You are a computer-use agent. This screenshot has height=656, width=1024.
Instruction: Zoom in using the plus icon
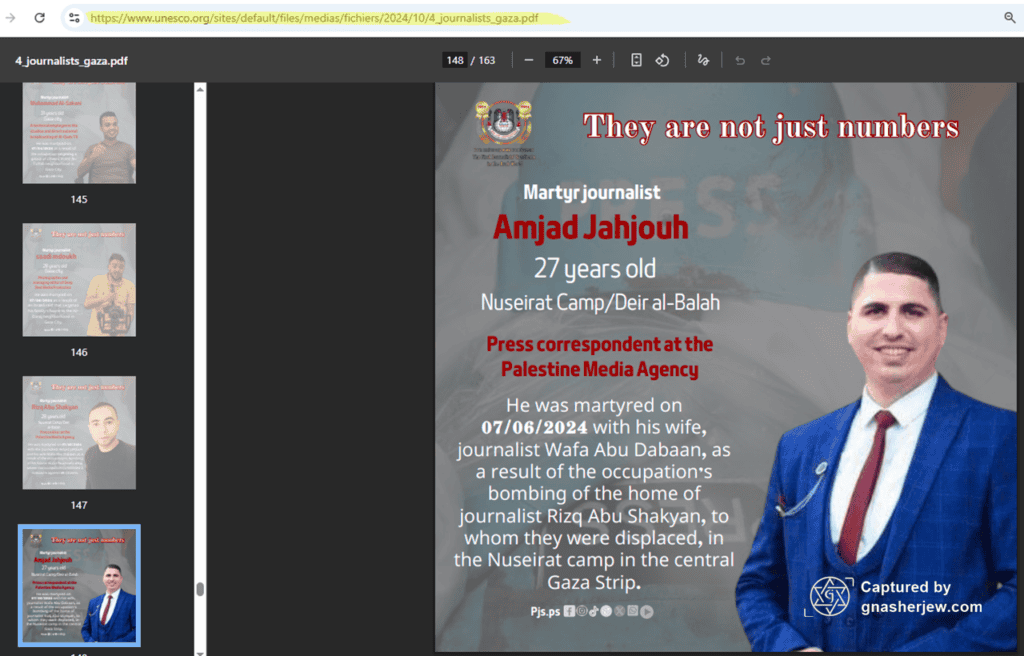coord(596,59)
